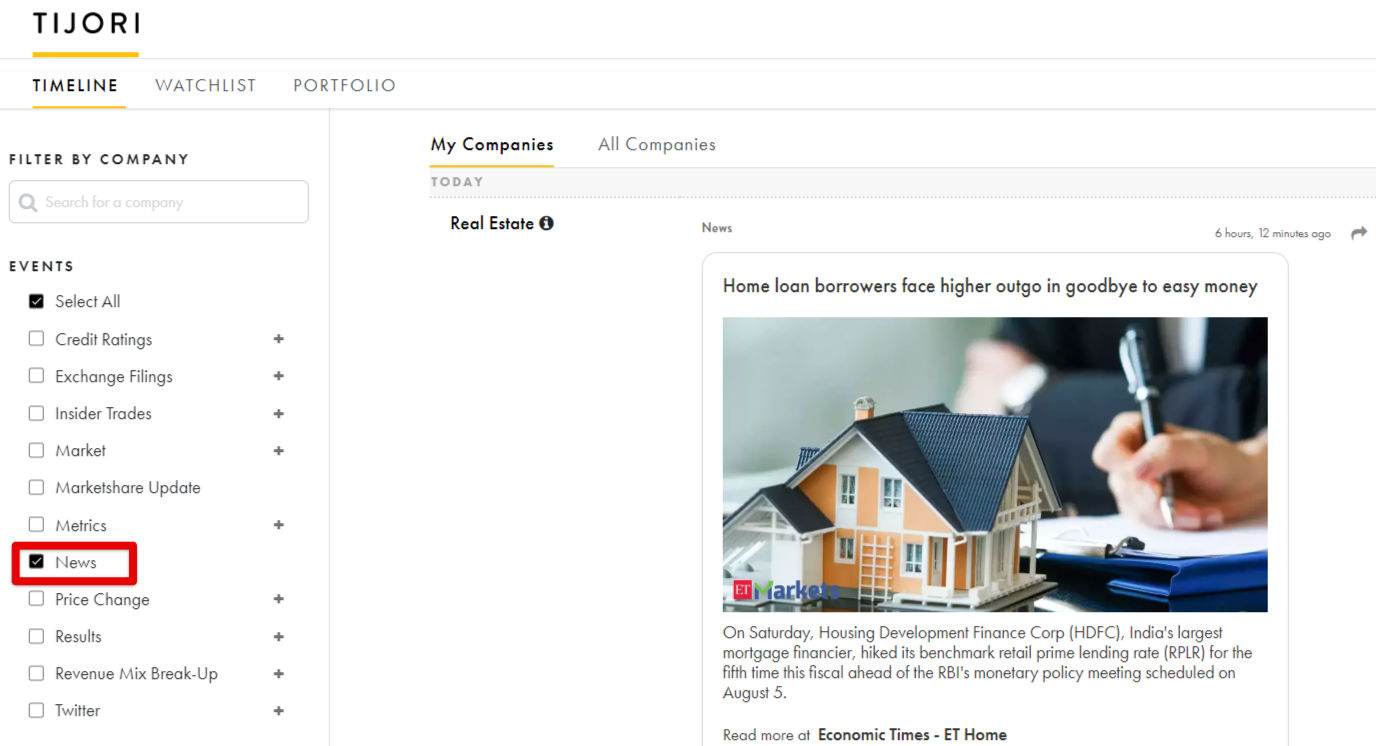Share the home loan news item
1376x746 pixels.
coord(1358,233)
